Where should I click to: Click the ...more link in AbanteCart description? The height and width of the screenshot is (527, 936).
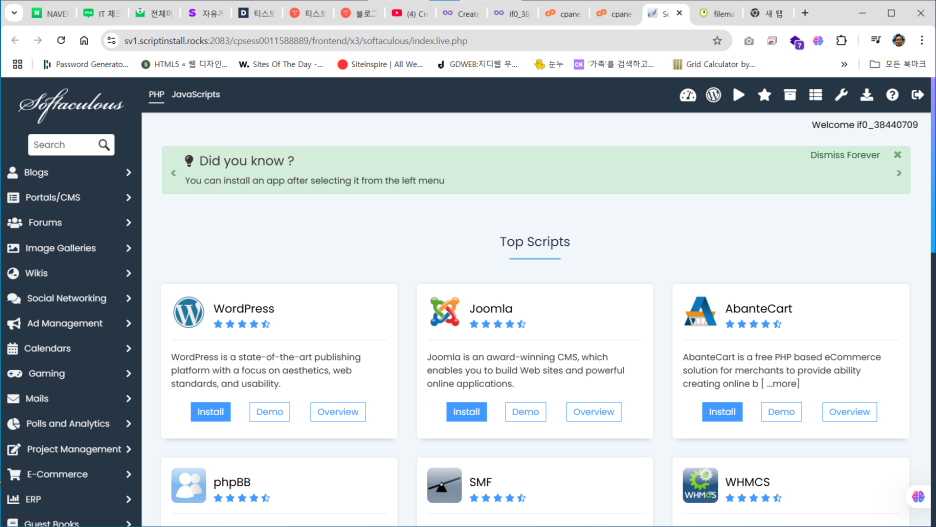pyautogui.click(x=781, y=384)
